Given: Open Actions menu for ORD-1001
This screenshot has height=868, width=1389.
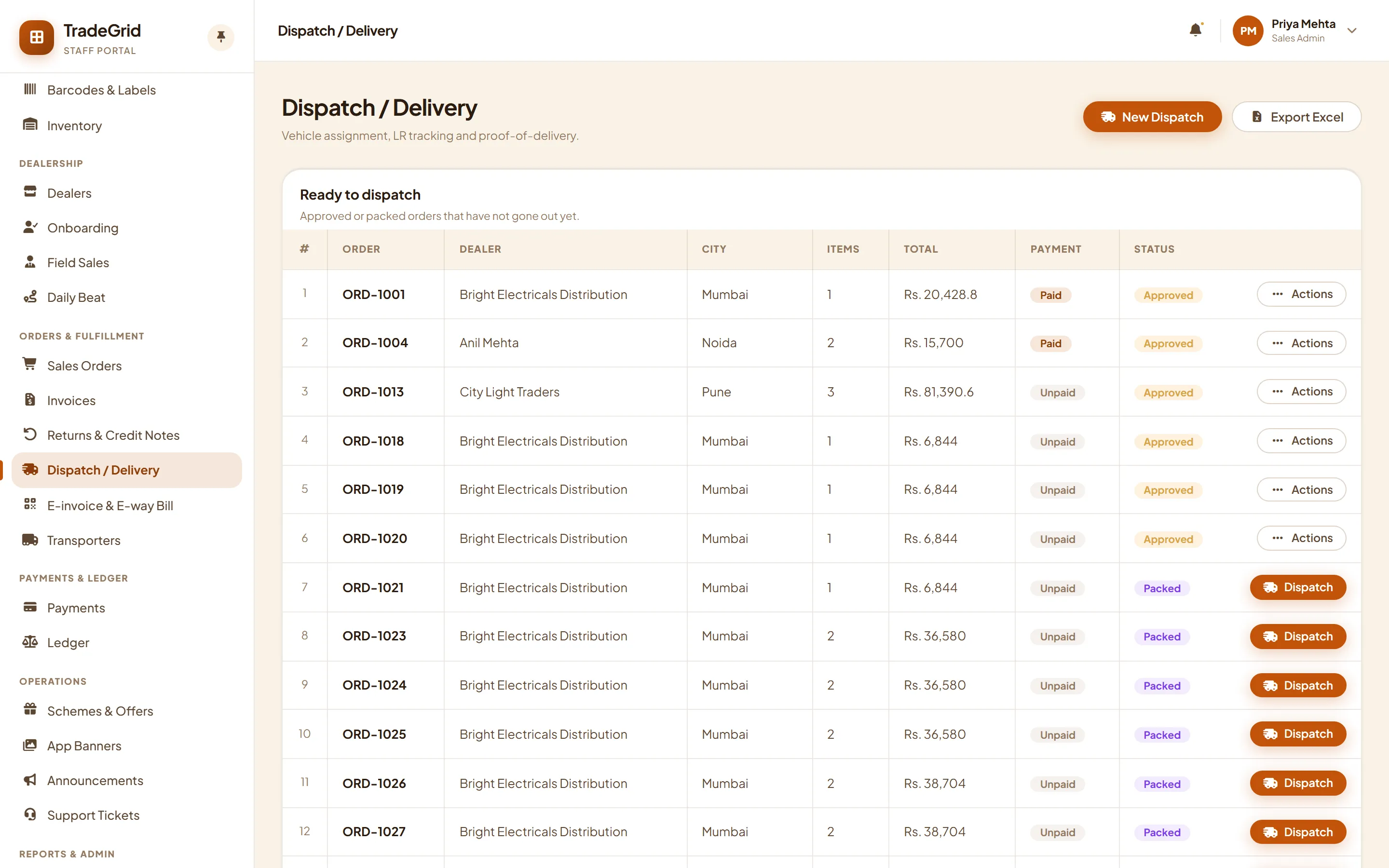Looking at the screenshot, I should (1301, 294).
